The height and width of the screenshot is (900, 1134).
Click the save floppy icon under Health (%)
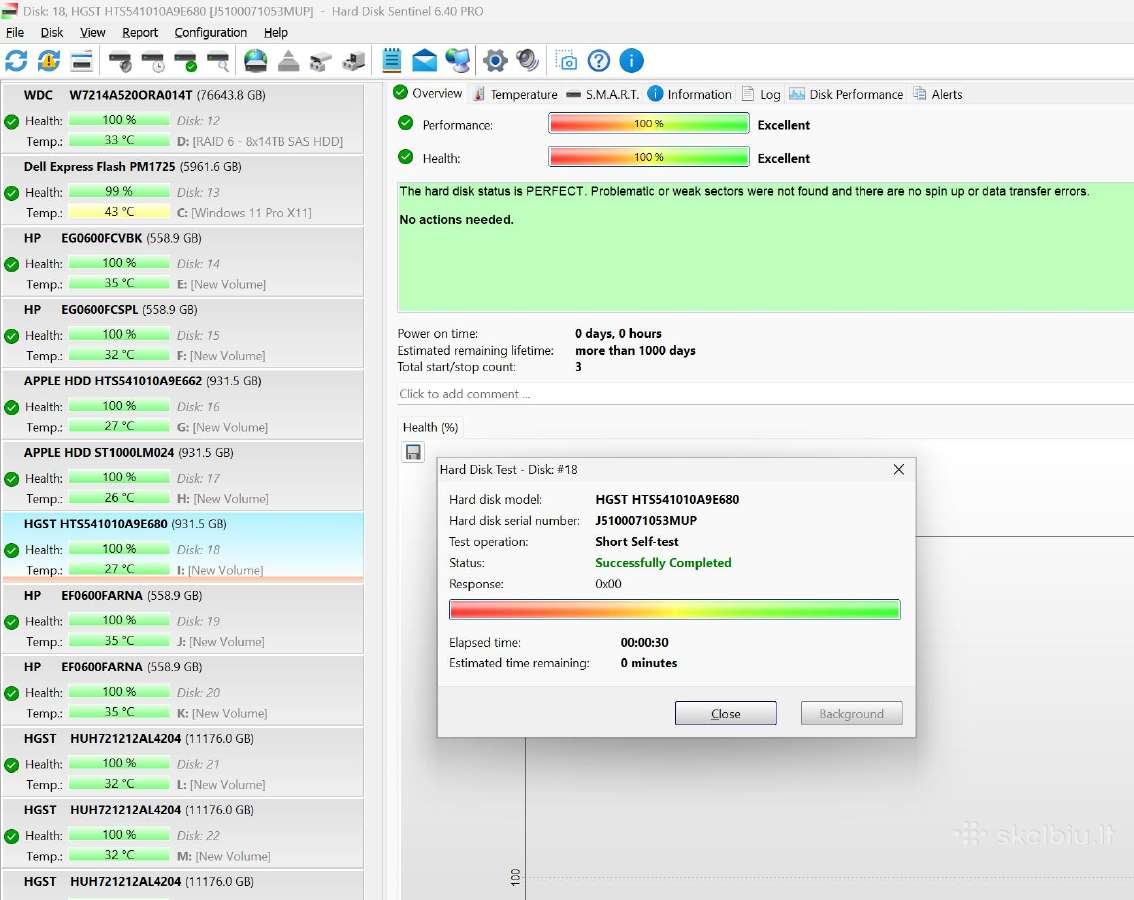click(x=413, y=452)
